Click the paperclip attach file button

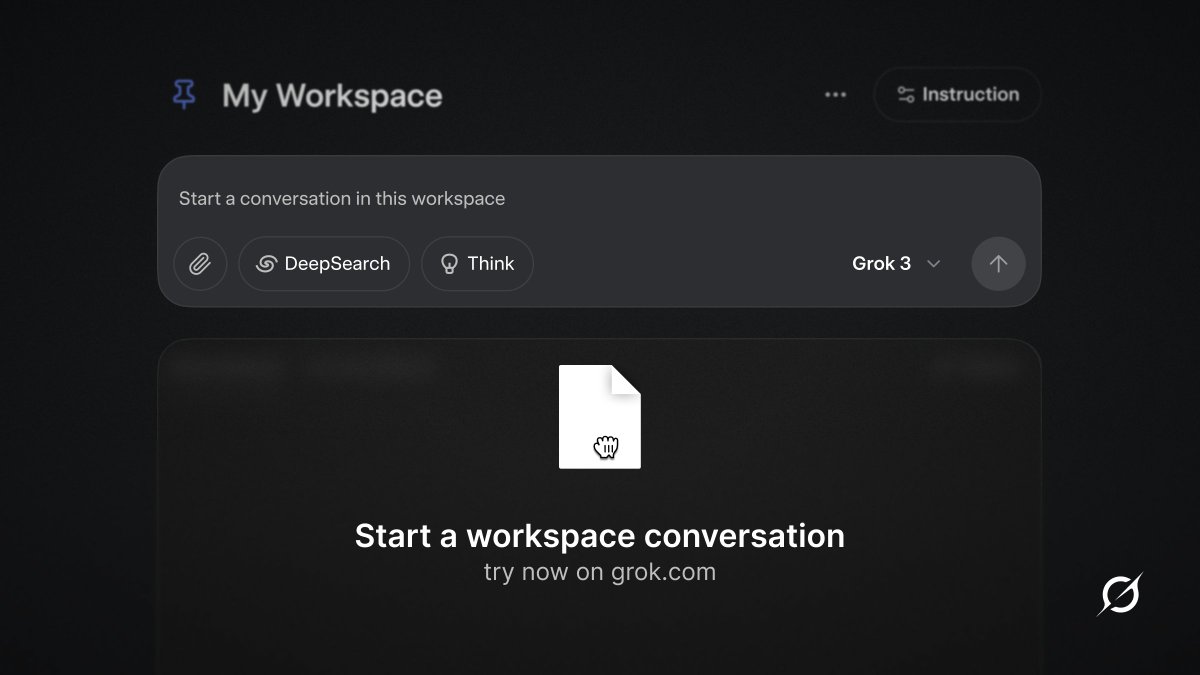point(200,264)
